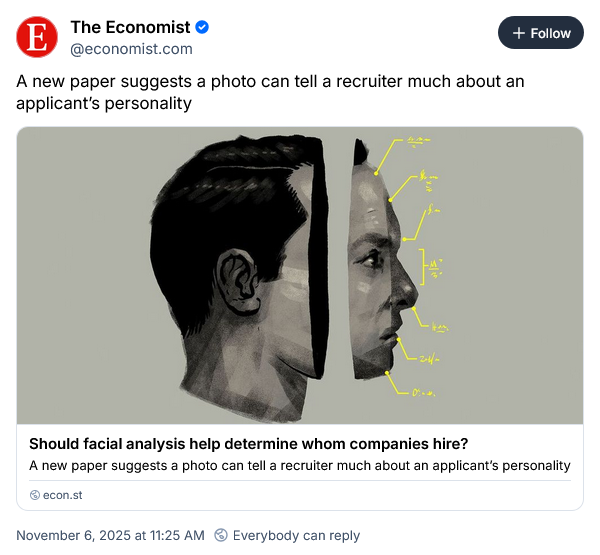Screen dimensions: 600x555
Task: Click the globe icon near reply setting
Action: (221, 535)
